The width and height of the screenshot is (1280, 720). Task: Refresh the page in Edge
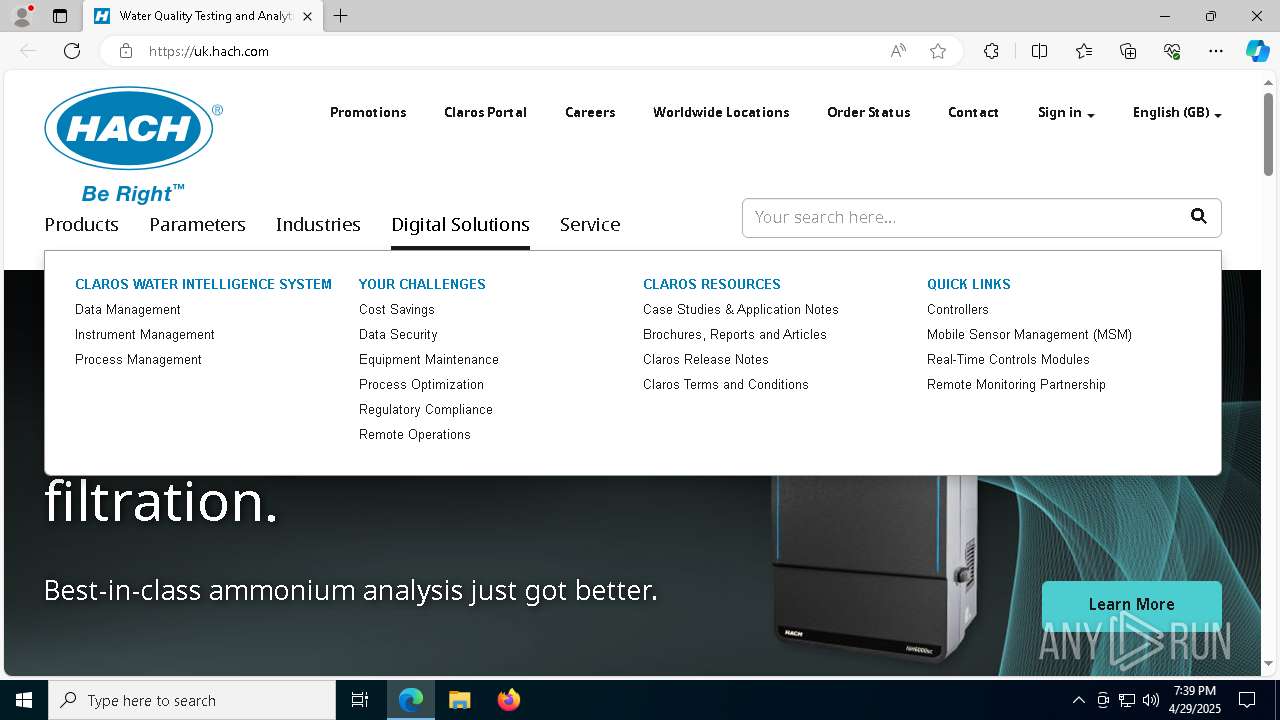[x=72, y=51]
